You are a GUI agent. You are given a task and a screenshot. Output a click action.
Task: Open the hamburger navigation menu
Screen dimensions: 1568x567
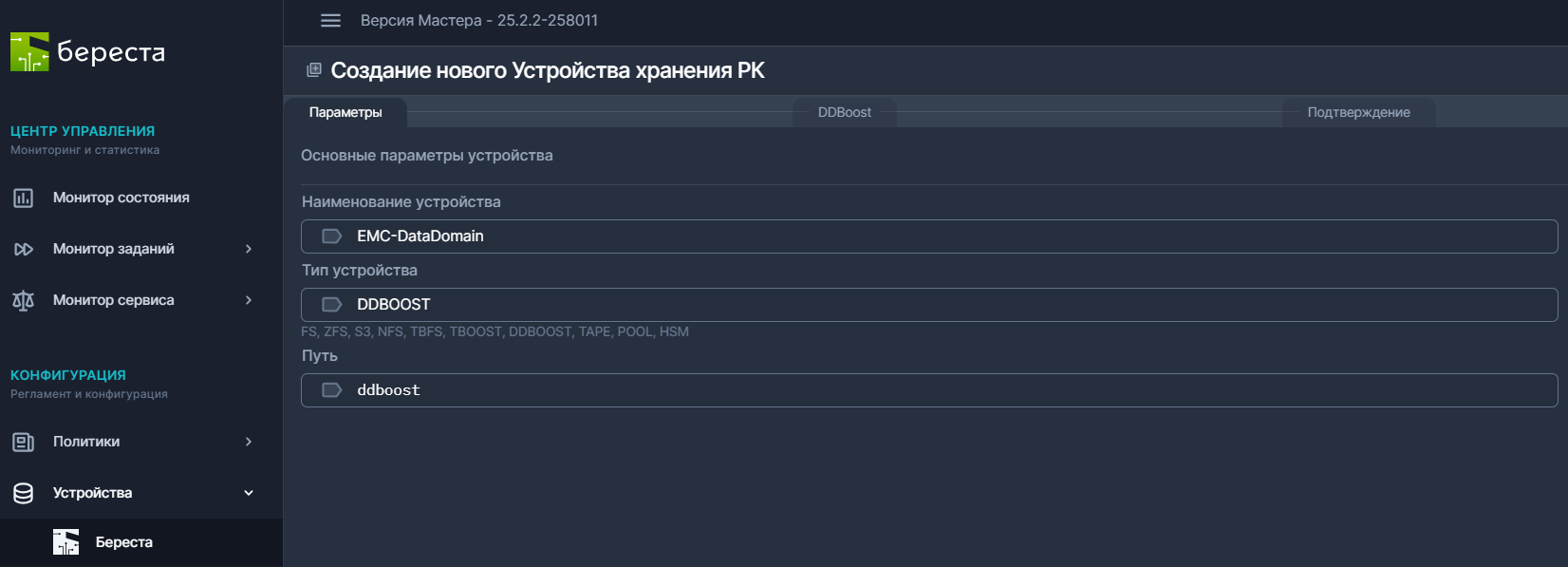click(329, 20)
